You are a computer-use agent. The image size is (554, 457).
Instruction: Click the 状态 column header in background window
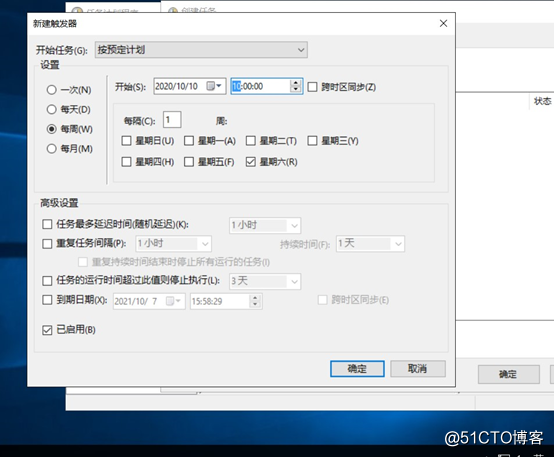tap(542, 101)
